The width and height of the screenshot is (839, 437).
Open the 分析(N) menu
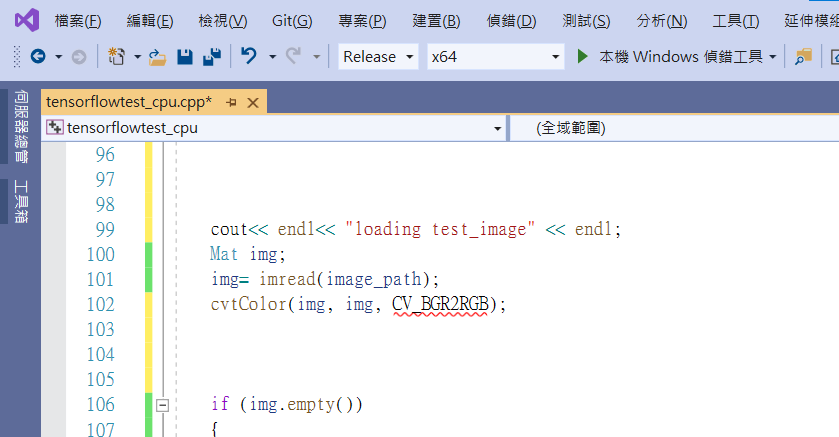662,21
